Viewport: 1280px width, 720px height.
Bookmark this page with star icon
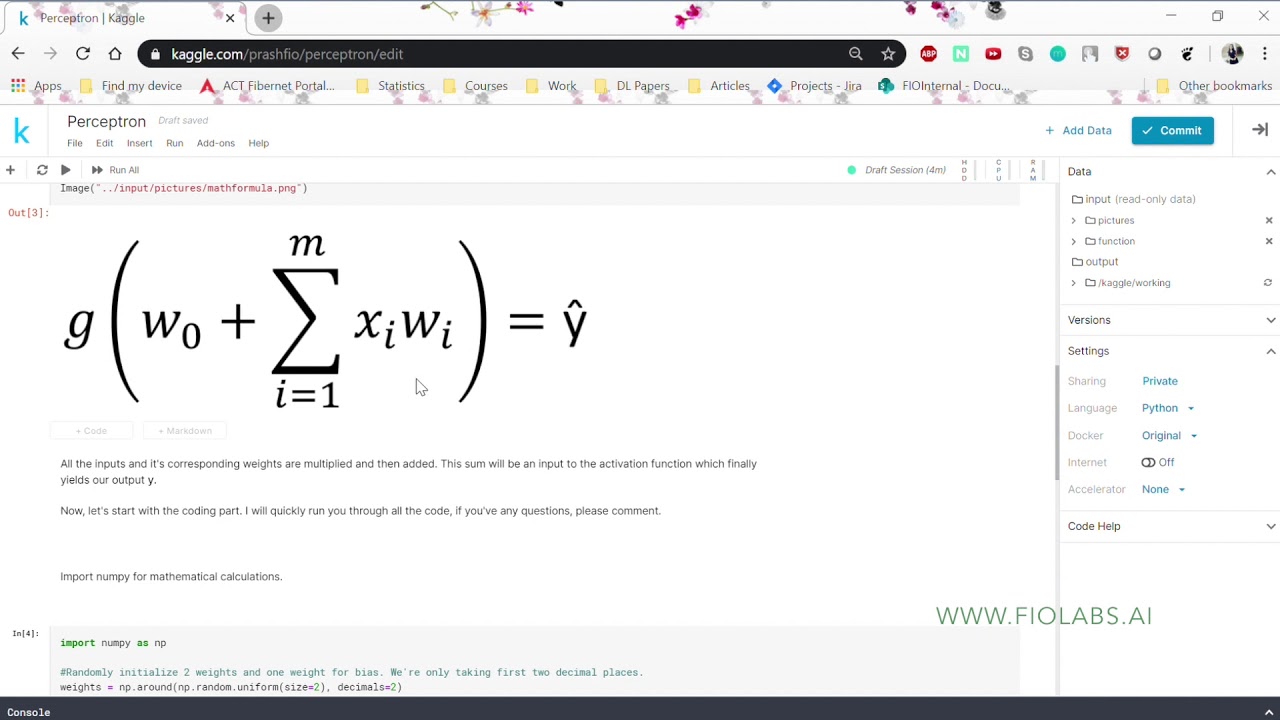[888, 54]
